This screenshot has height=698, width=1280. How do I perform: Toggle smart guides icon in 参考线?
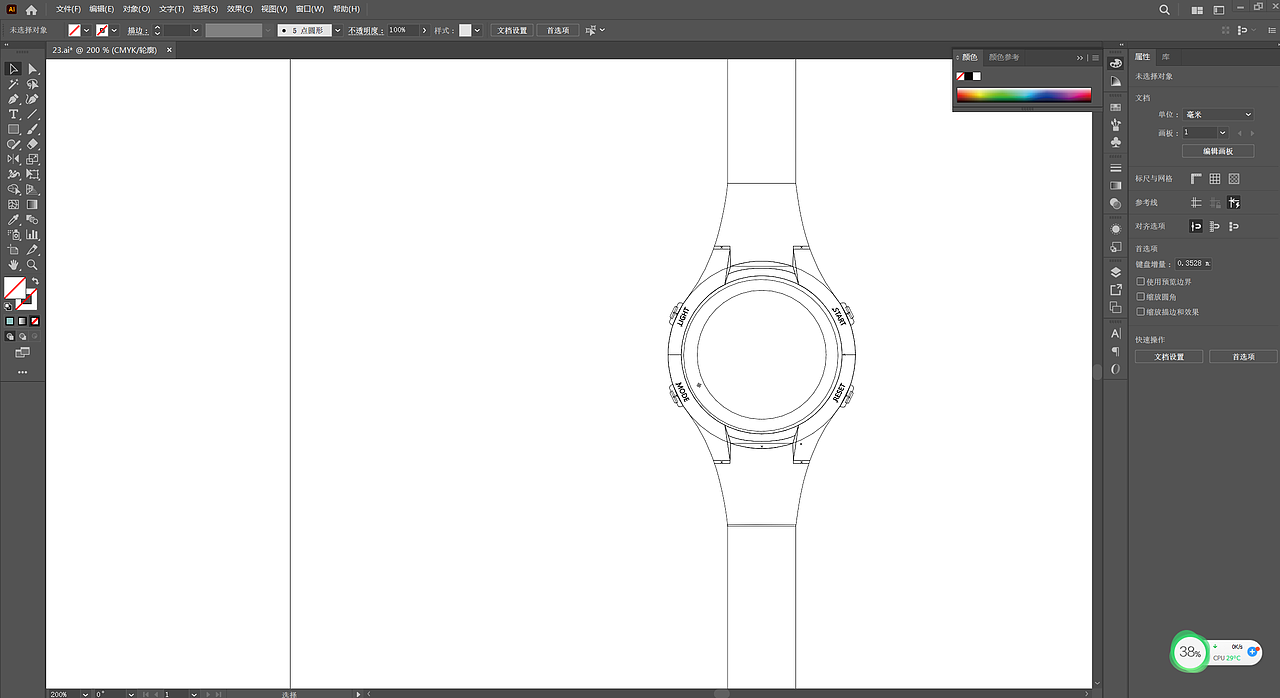(1234, 203)
